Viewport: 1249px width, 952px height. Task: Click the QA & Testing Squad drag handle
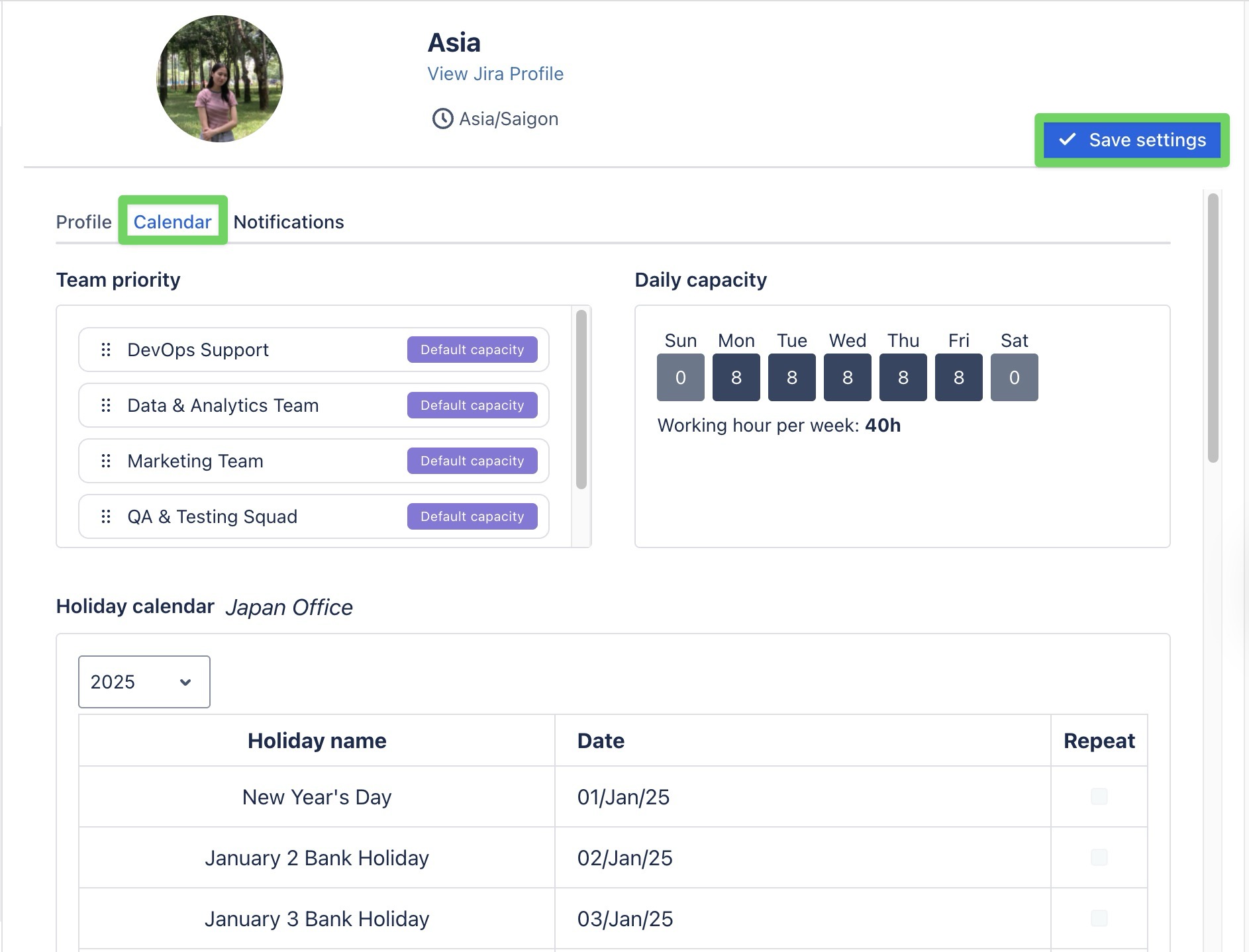coord(105,516)
